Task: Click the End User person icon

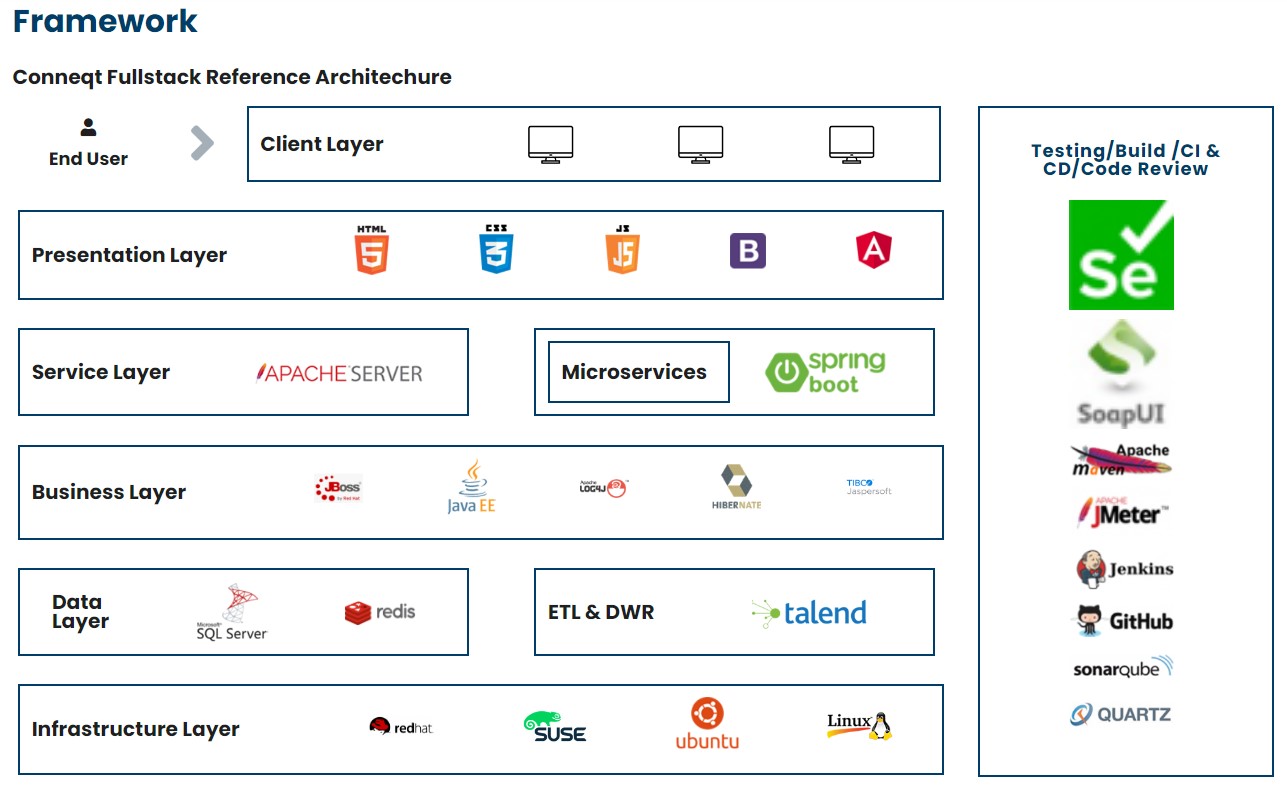Action: [89, 127]
